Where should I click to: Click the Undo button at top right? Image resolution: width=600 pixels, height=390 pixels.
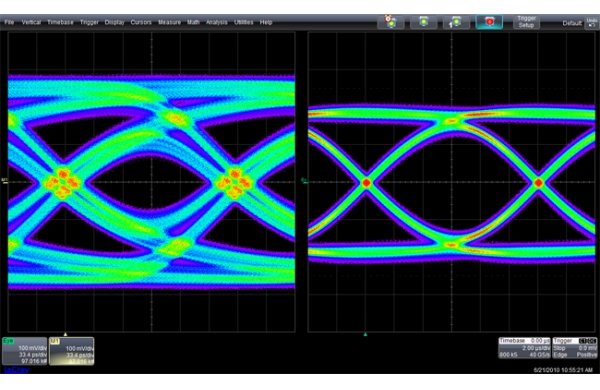(x=592, y=23)
